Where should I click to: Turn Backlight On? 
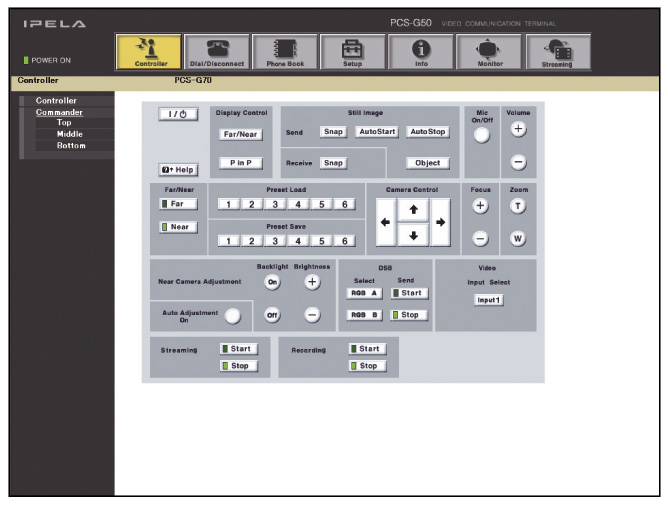tap(272, 283)
